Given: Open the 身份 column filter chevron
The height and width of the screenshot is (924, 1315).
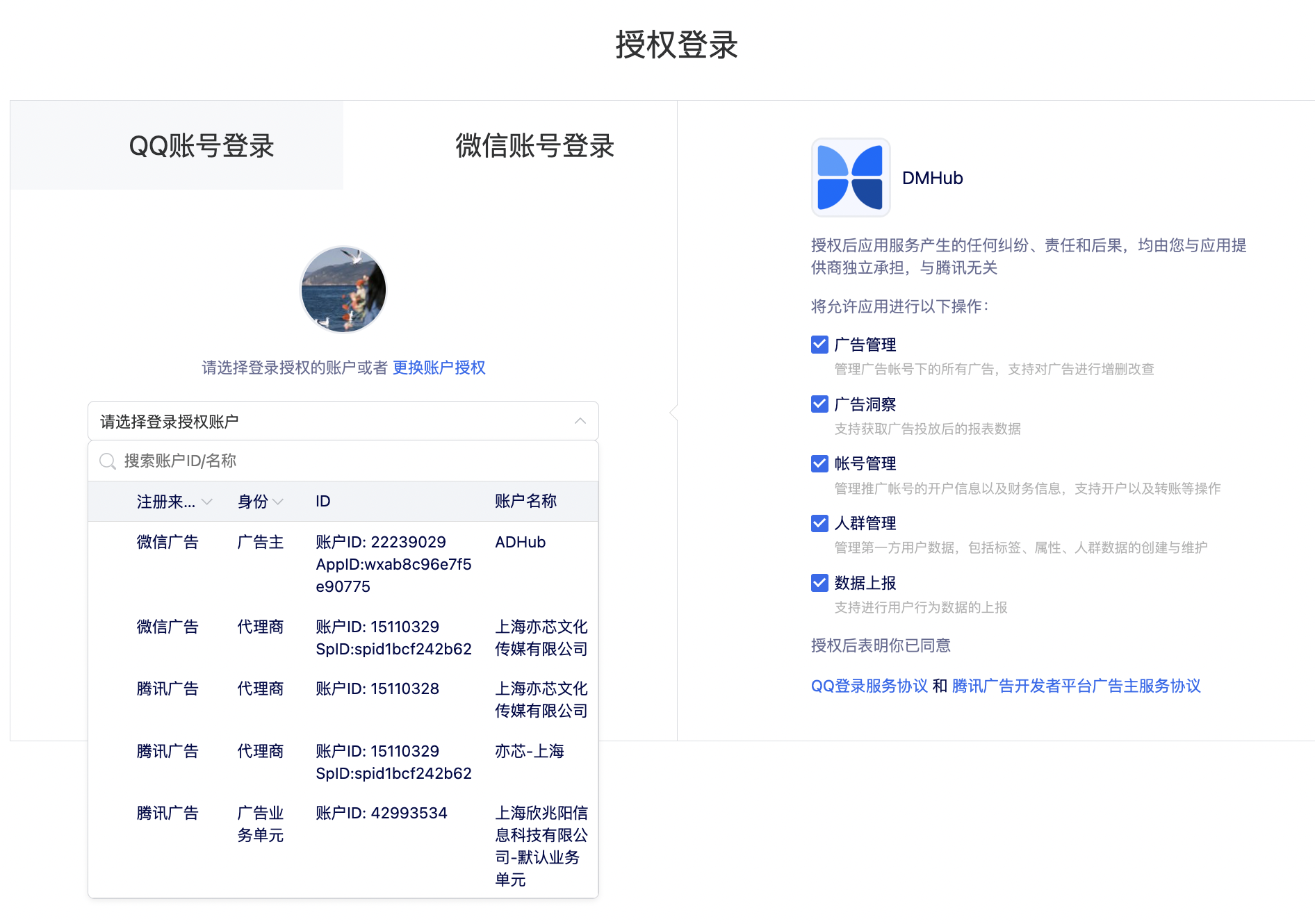Looking at the screenshot, I should 278,502.
